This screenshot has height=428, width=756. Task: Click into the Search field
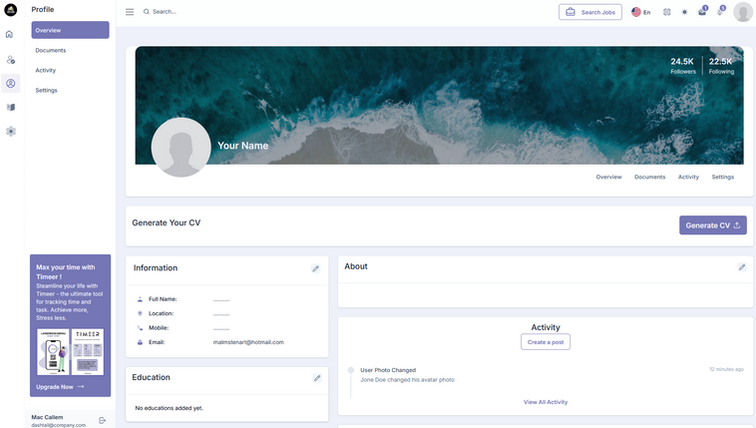164,12
